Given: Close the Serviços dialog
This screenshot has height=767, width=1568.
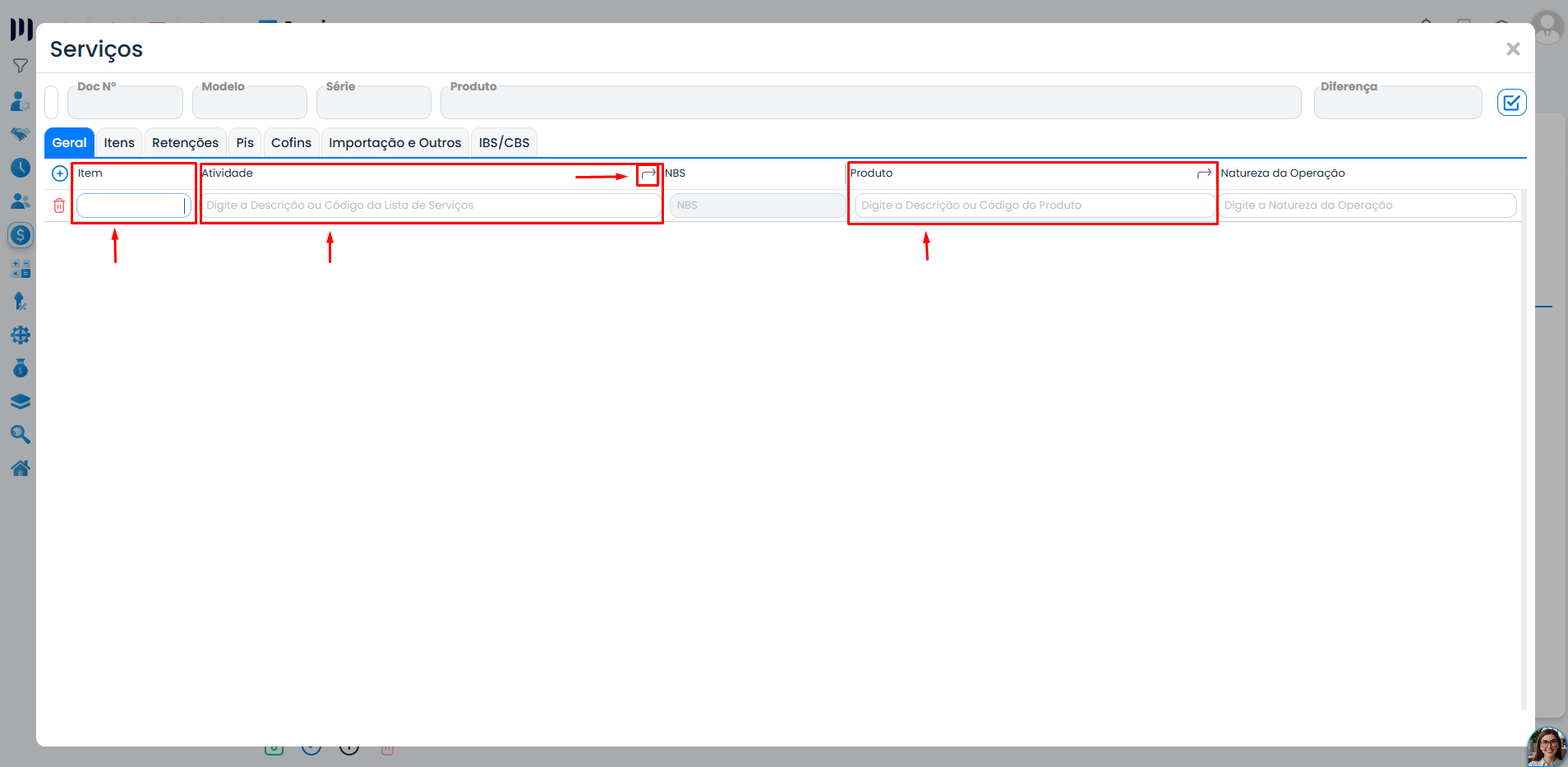Looking at the screenshot, I should pos(1513,49).
